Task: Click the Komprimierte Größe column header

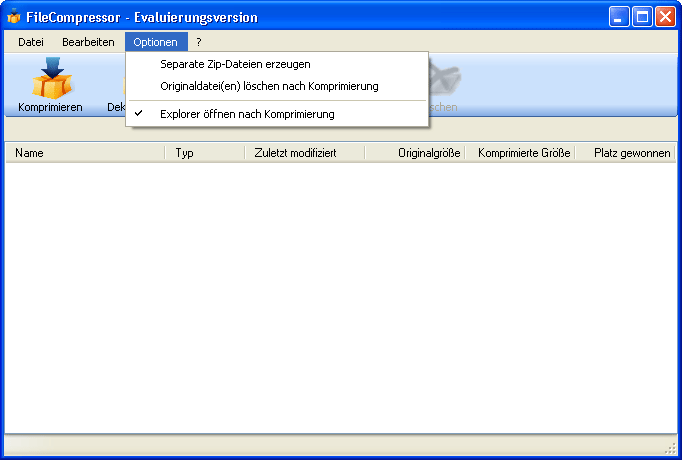Action: click(520, 153)
